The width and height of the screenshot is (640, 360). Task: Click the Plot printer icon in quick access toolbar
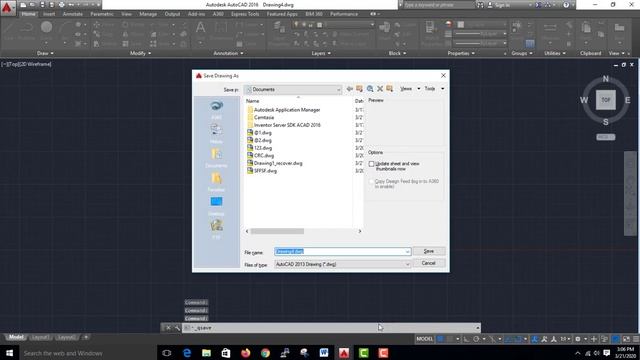(62, 5)
